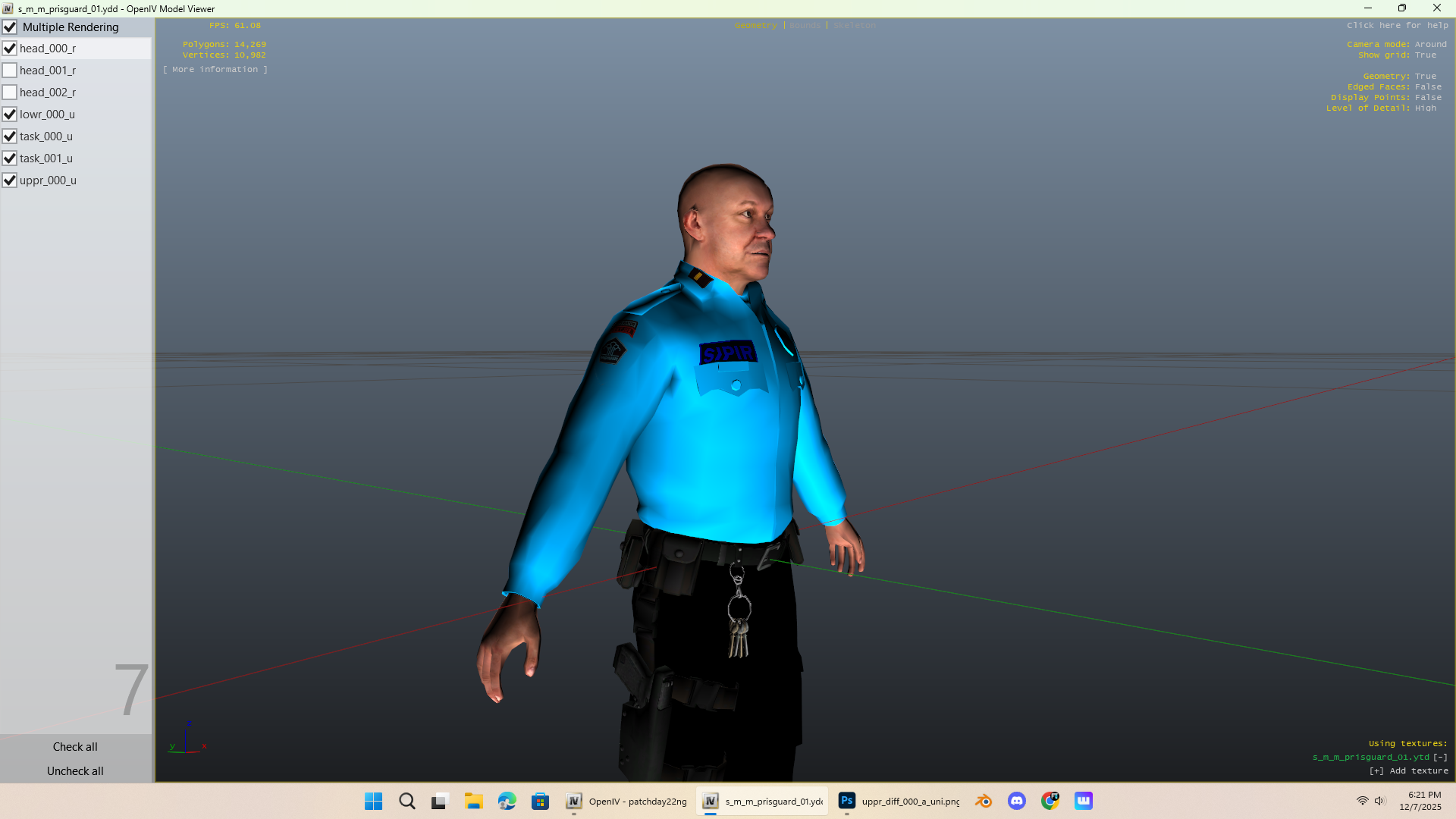Expand the More information section
The image size is (1456, 819).
click(215, 69)
